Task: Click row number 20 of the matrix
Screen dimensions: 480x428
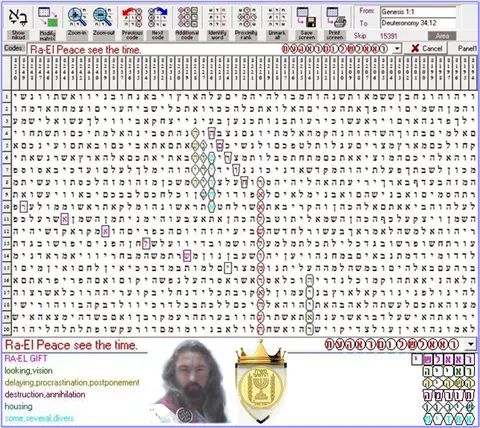Action: coord(6,329)
